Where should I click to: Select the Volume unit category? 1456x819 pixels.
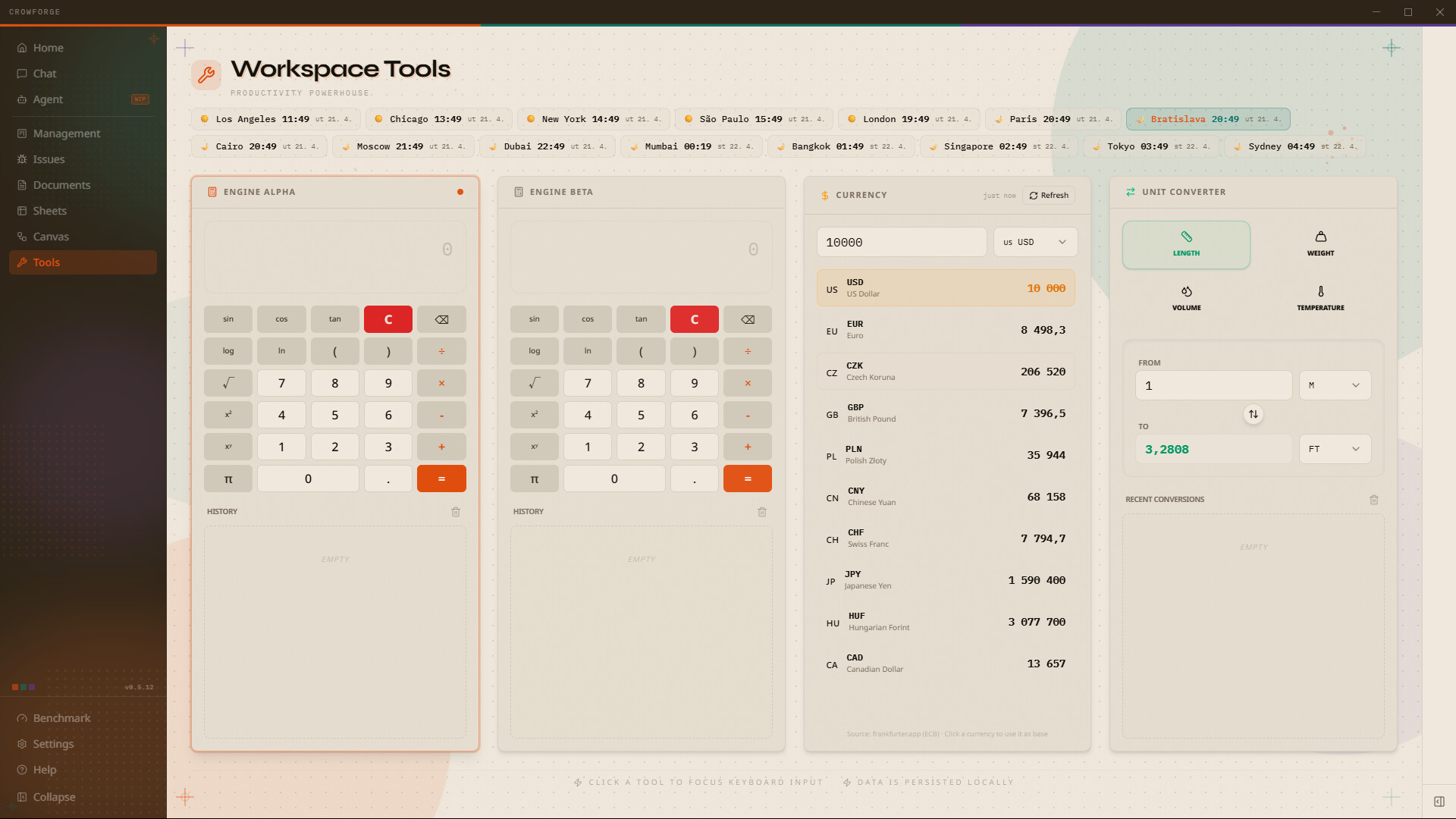[x=1186, y=299]
